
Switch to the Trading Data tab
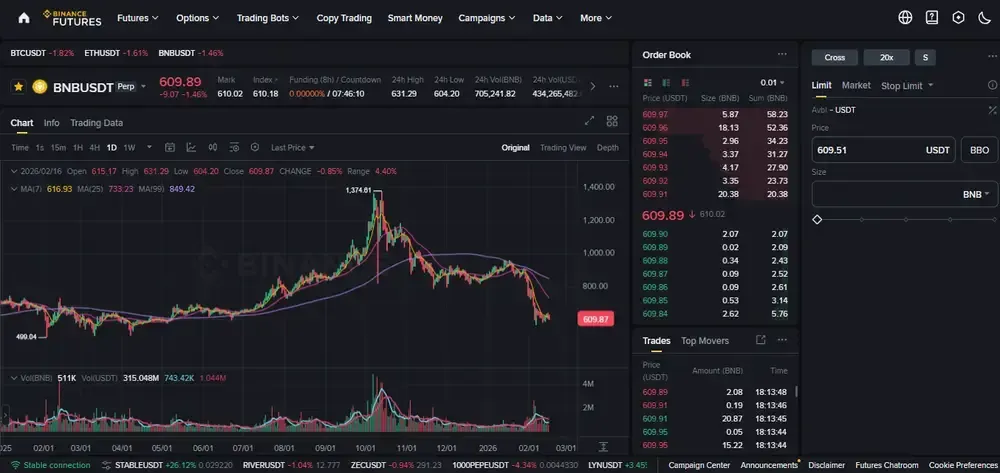(96, 122)
